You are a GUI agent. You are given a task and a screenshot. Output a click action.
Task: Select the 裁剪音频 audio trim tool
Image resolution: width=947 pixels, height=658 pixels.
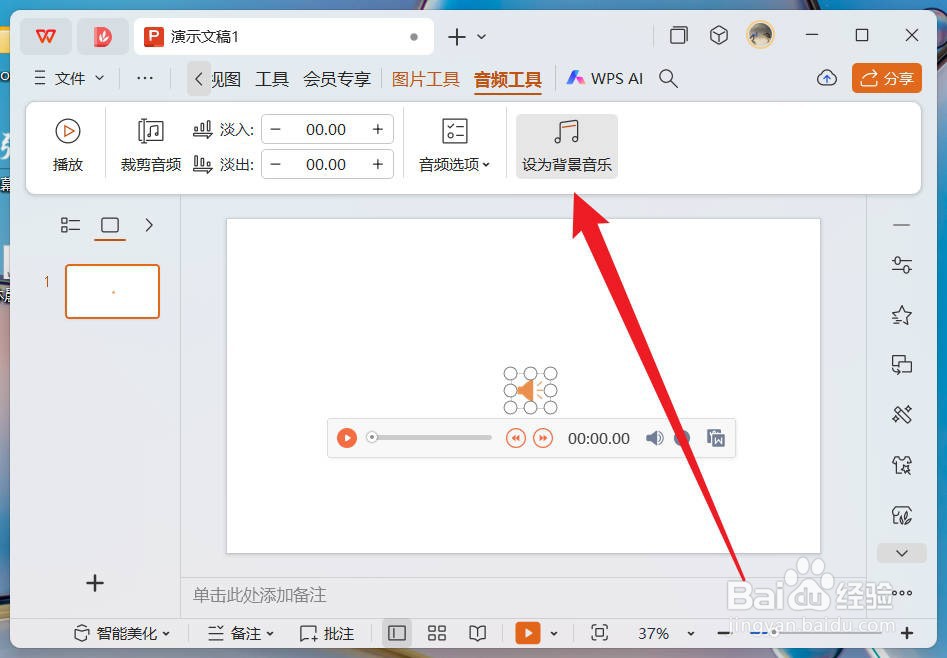coord(150,145)
